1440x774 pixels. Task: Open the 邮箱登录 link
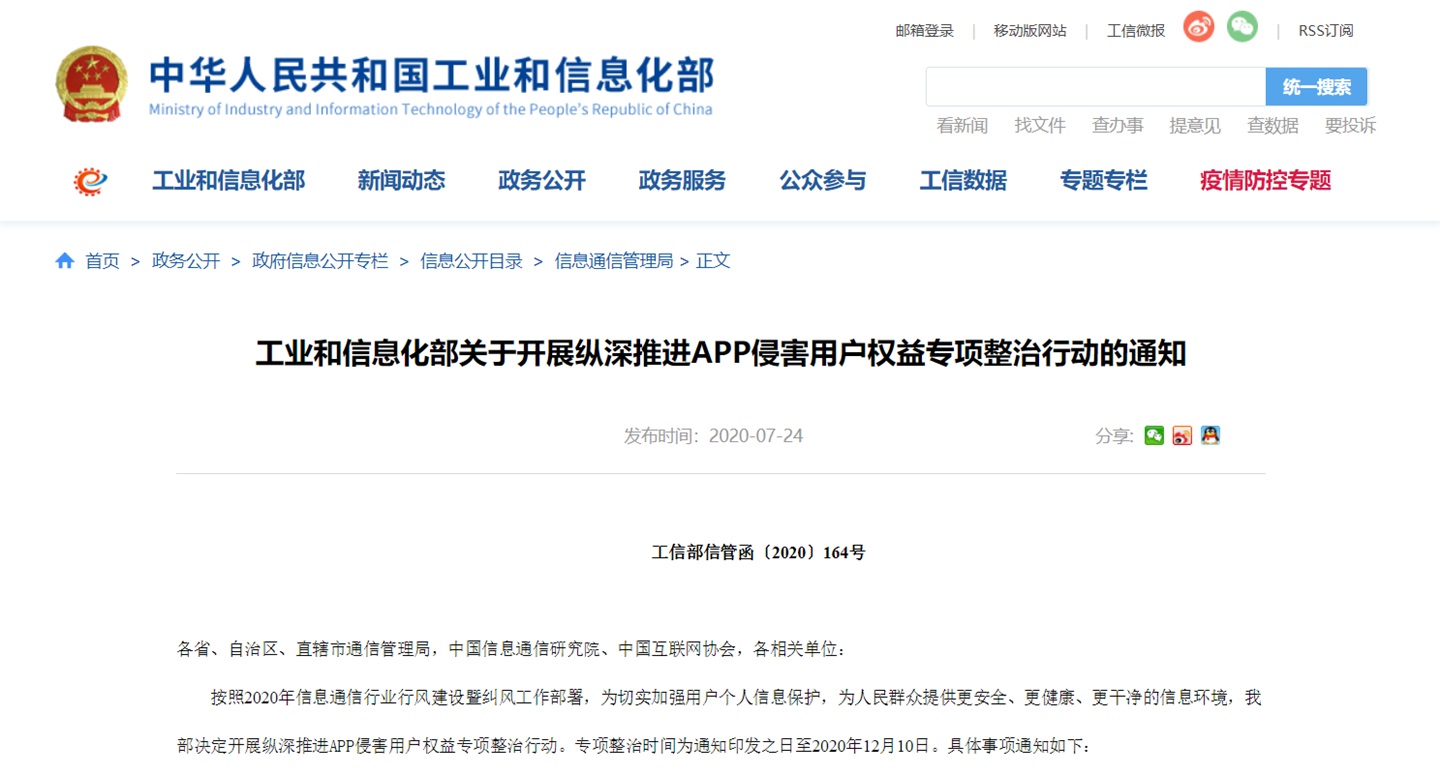(x=924, y=31)
